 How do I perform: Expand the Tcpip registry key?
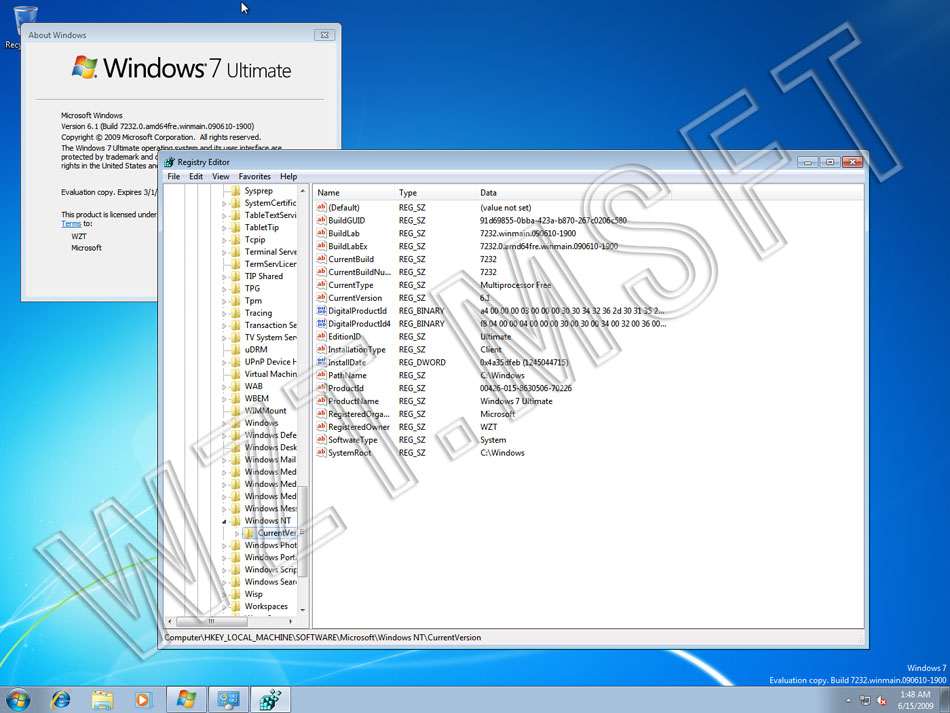[x=224, y=239]
